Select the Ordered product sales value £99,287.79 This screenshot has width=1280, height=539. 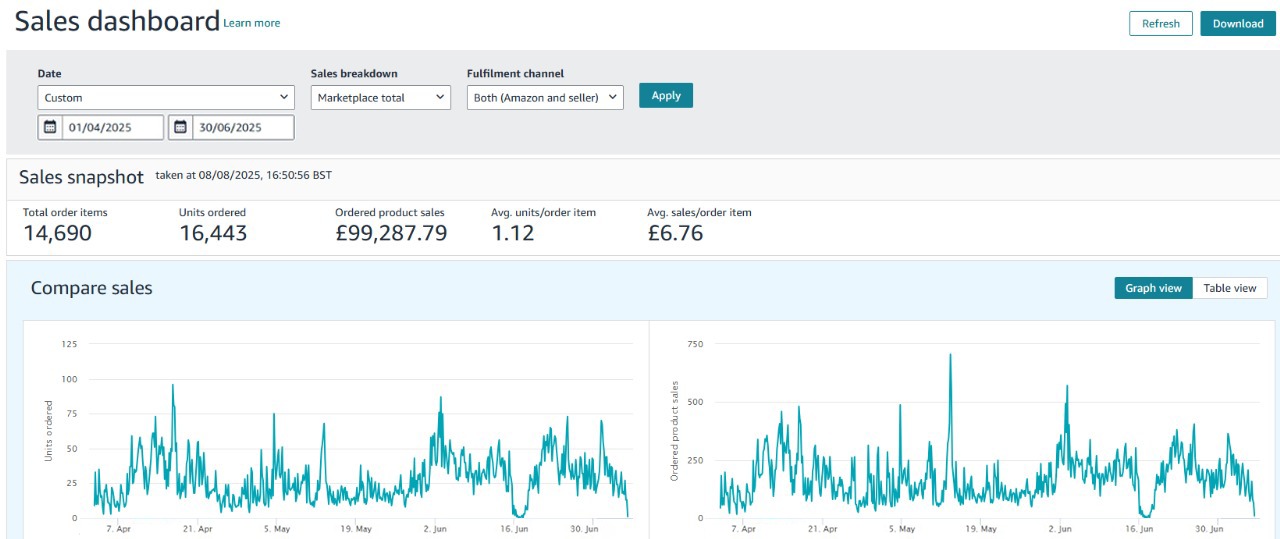391,233
